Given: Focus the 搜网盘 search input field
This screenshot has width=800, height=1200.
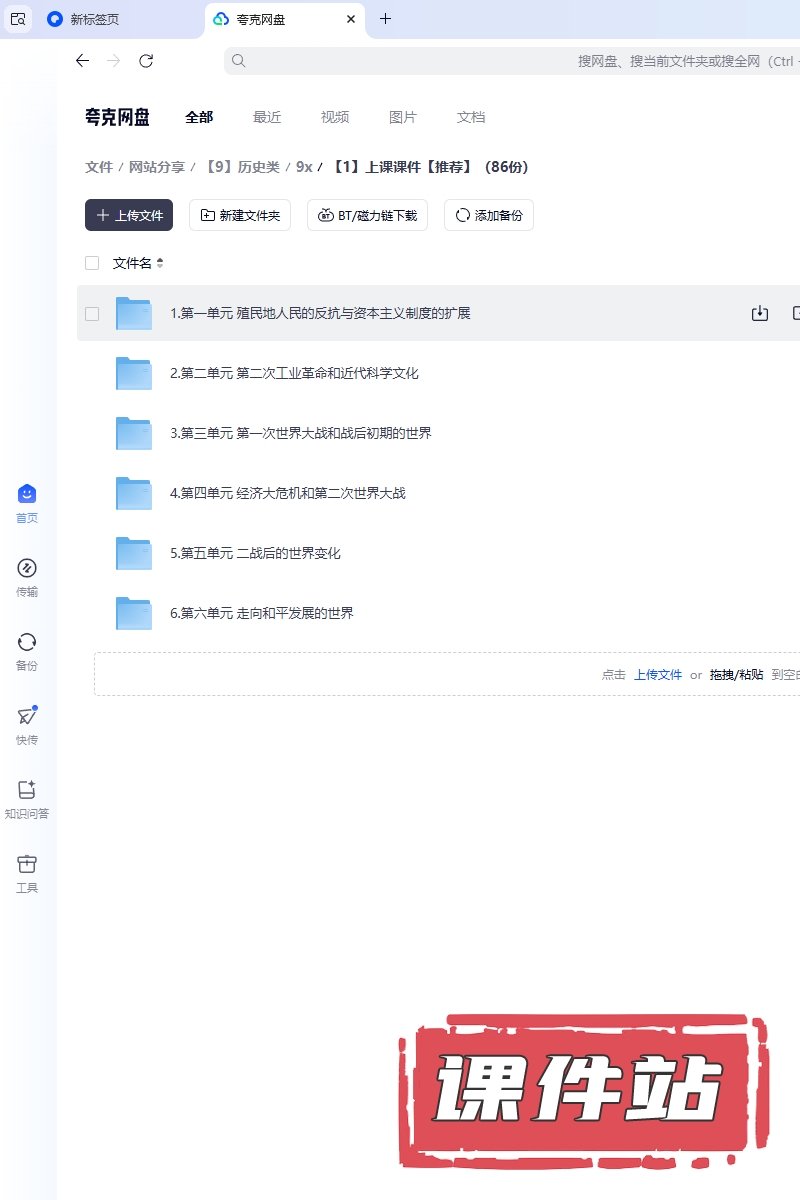Looking at the screenshot, I should (500, 61).
